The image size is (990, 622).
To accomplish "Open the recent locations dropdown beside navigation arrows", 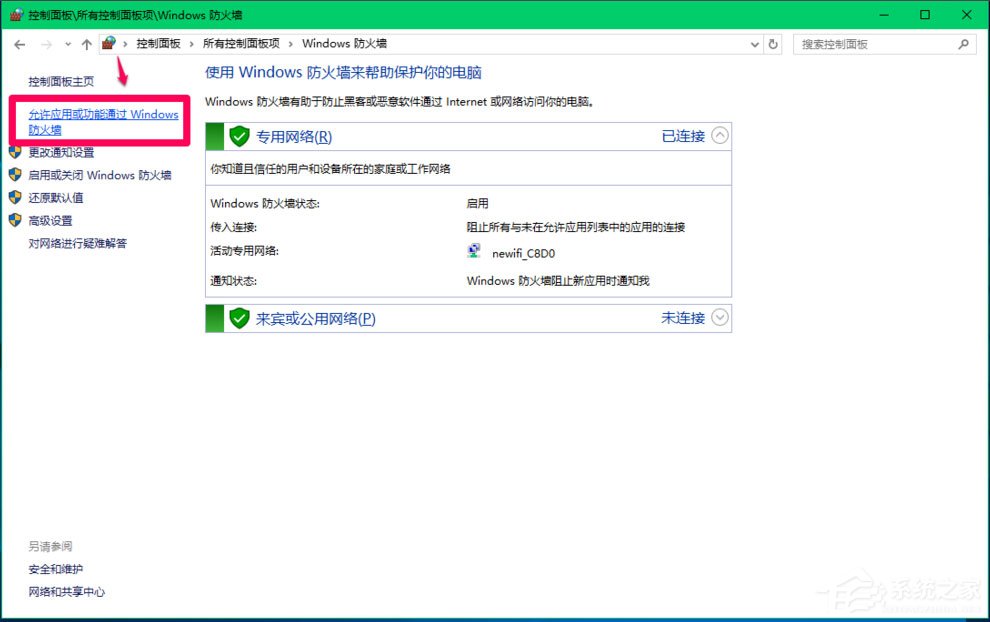I will [66, 43].
